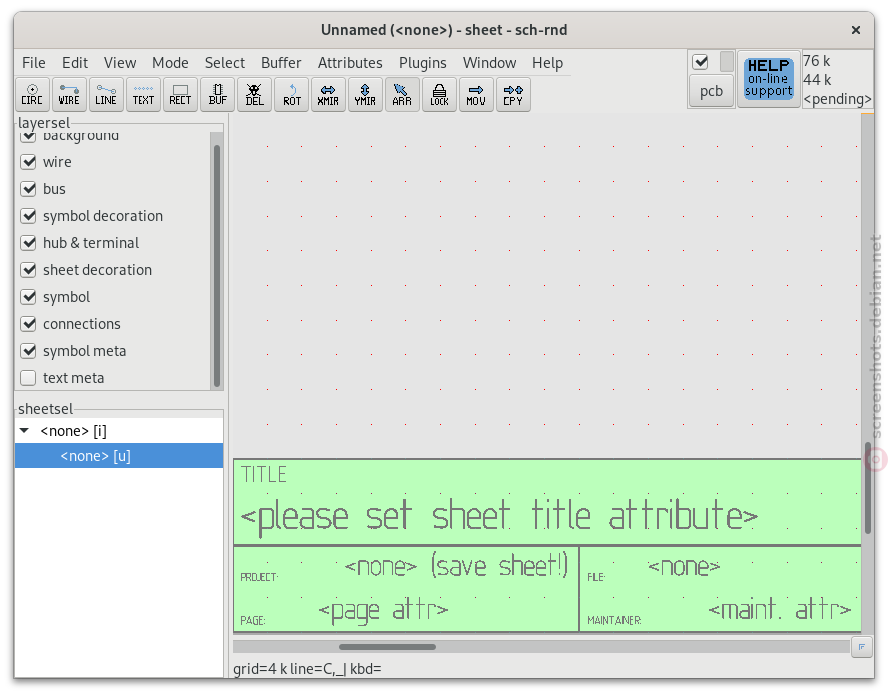
Task: Click the corner icon beside horizontal scrollbar
Action: point(861,647)
